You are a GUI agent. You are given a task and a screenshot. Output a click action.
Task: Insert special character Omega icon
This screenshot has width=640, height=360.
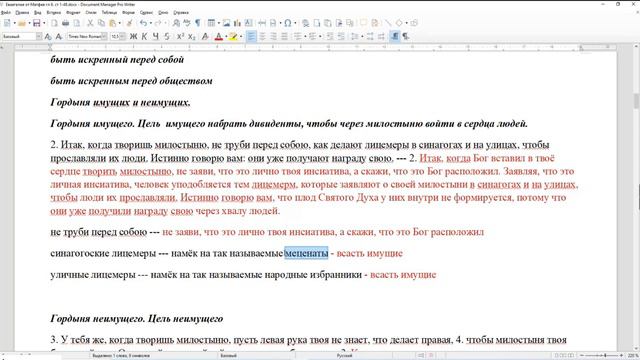pos(288,23)
